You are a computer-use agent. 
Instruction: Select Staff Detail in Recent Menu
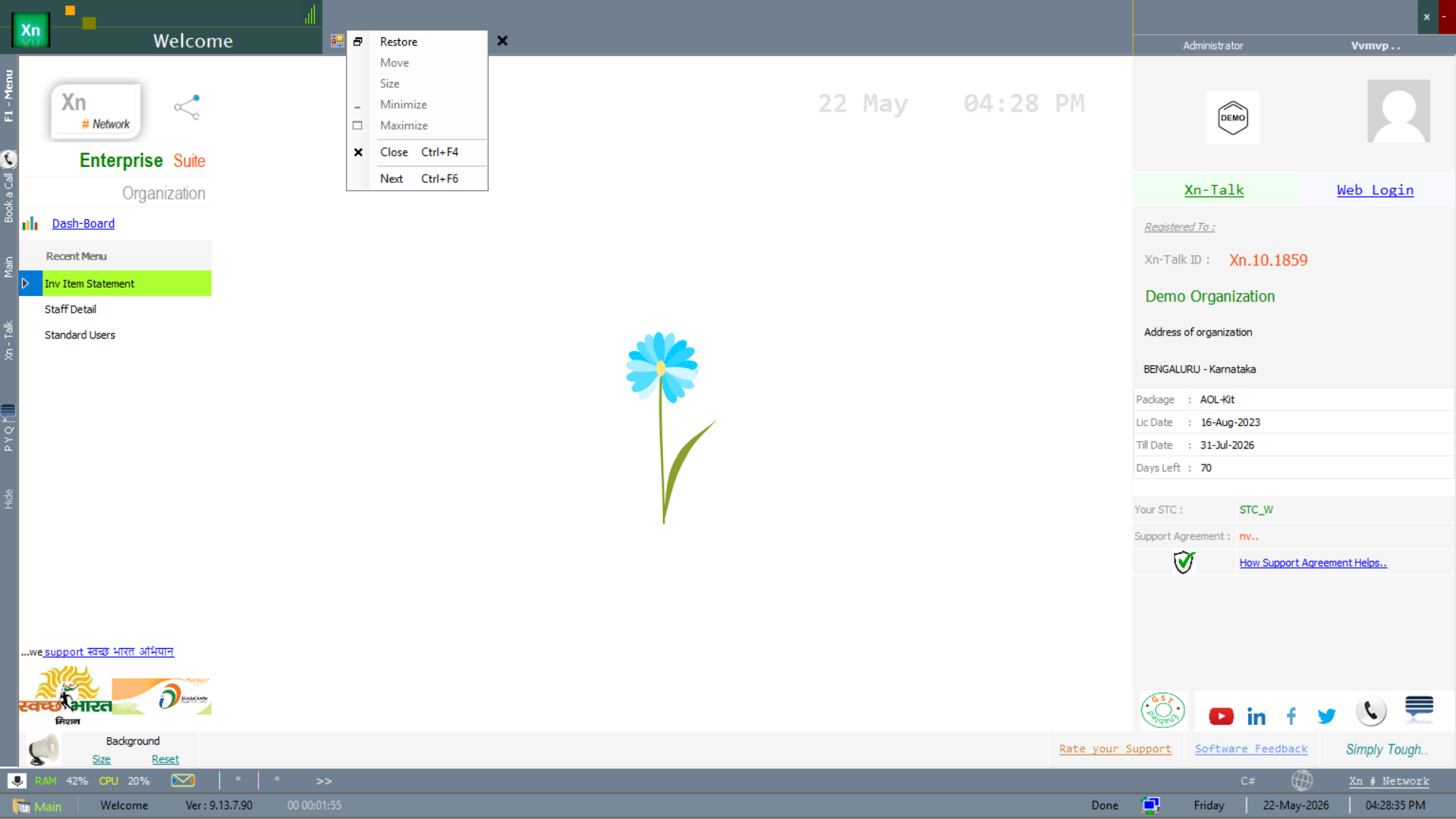[x=71, y=309]
